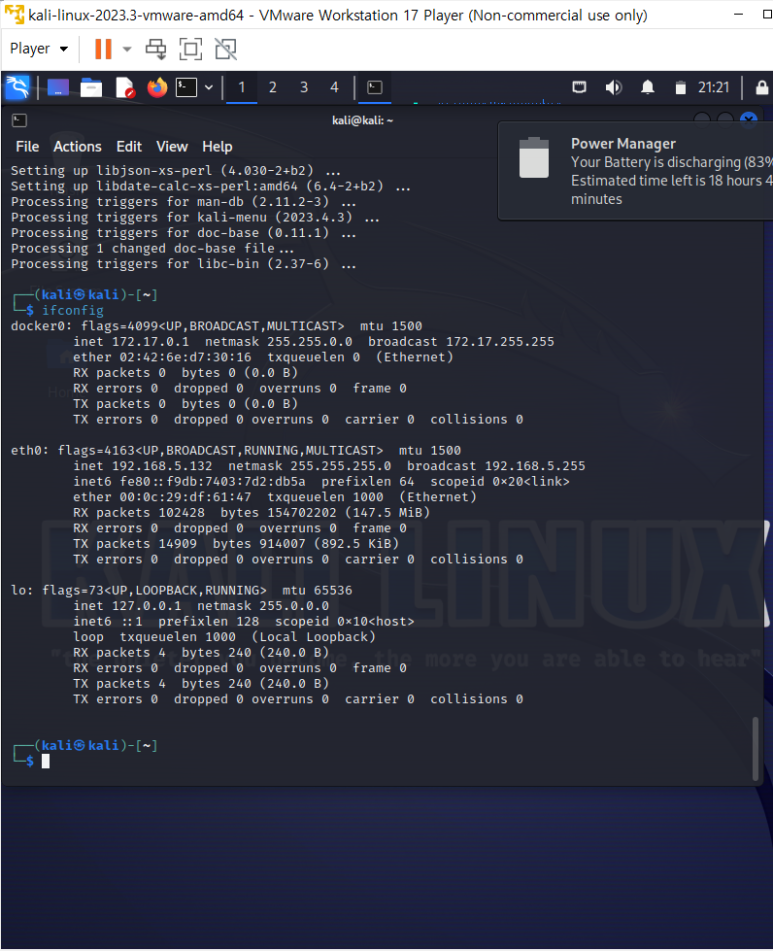This screenshot has height=951, width=773.
Task: Switch to workspace 2
Action: coord(273,87)
